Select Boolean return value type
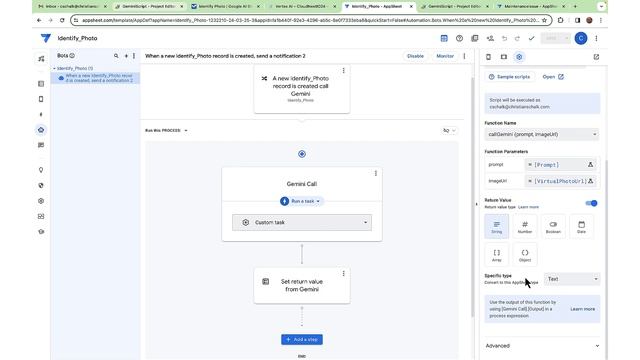640x360 pixels. (x=553, y=226)
